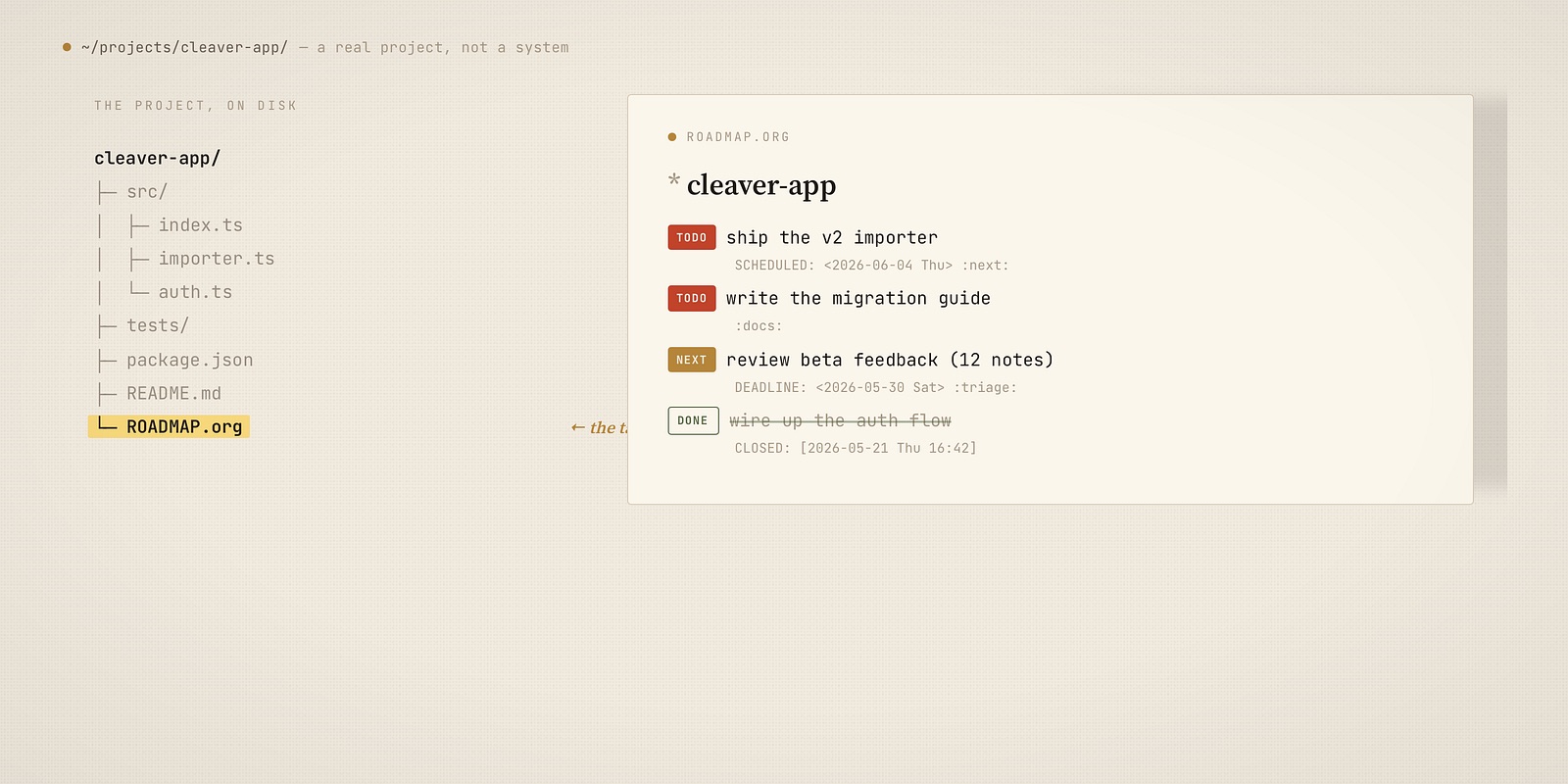The image size is (1568, 784).
Task: Click the SCHEDULED date <2026-06-04 Thu>
Action: point(888,266)
